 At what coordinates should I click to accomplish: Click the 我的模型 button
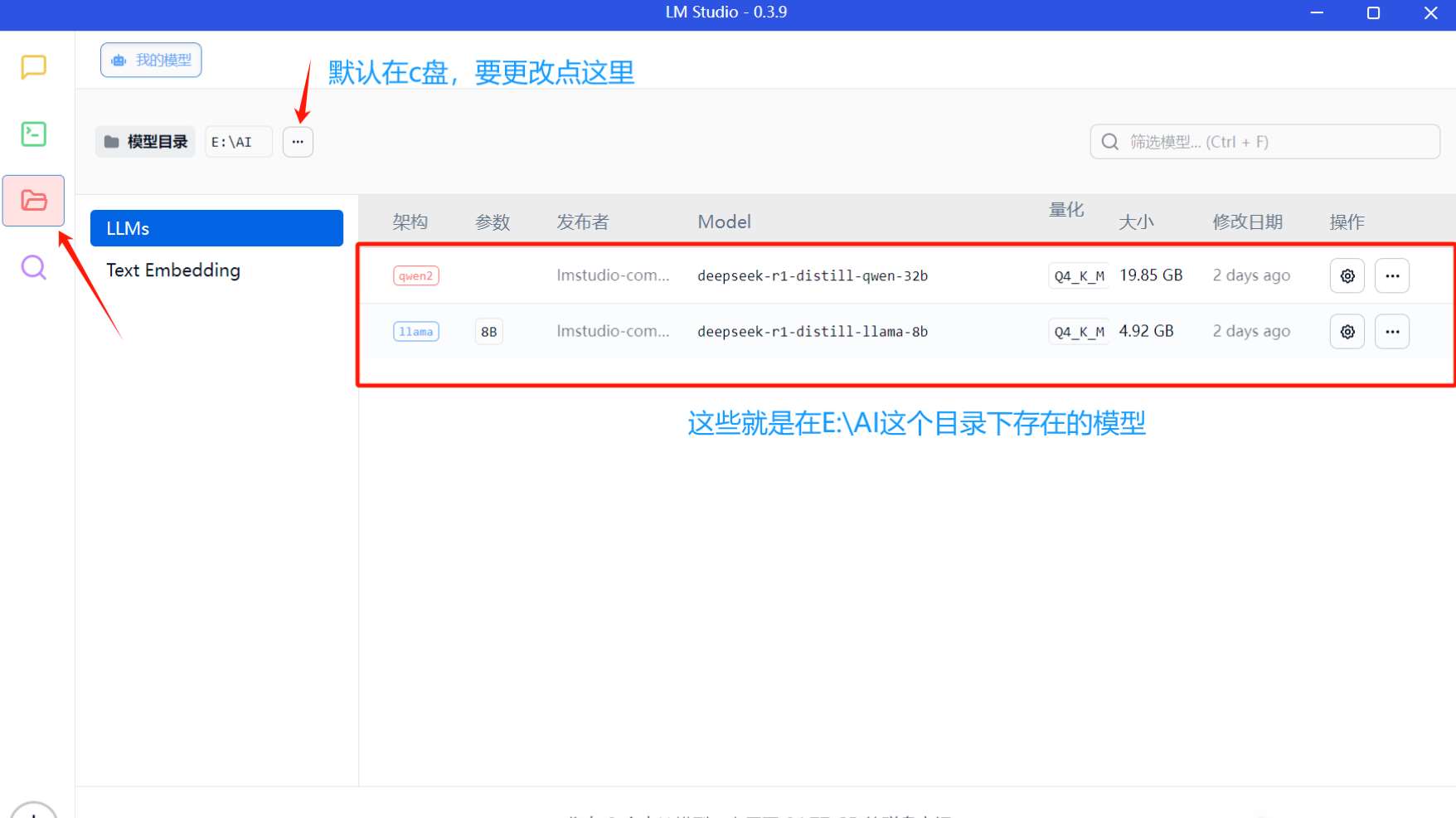tap(151, 61)
